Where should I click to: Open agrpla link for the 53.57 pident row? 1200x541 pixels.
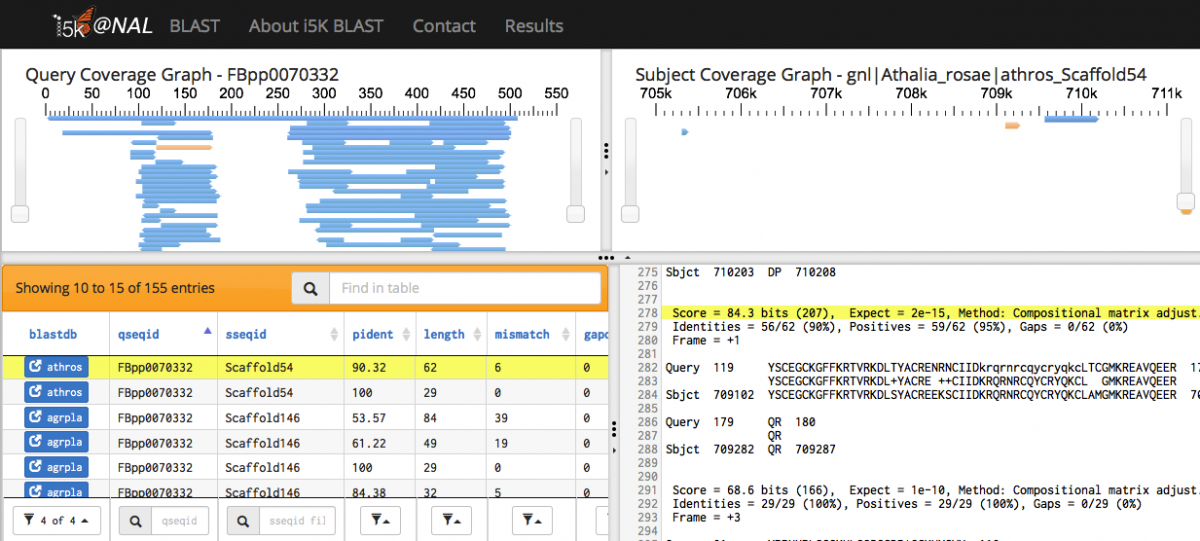pyautogui.click(x=56, y=417)
